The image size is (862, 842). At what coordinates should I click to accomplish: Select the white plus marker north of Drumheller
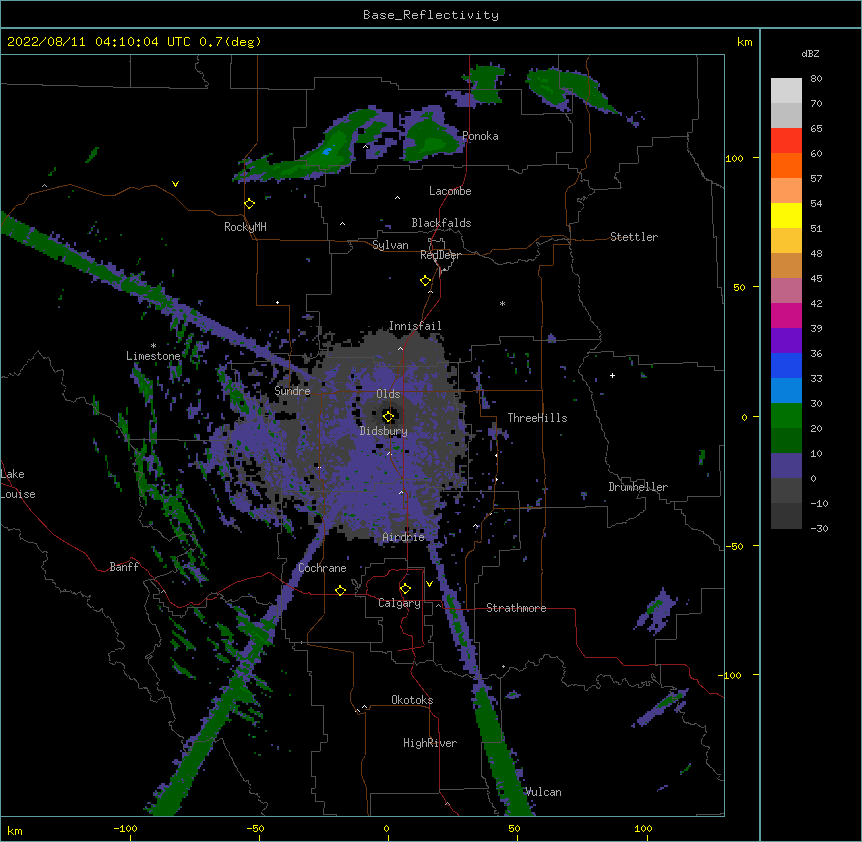(612, 375)
